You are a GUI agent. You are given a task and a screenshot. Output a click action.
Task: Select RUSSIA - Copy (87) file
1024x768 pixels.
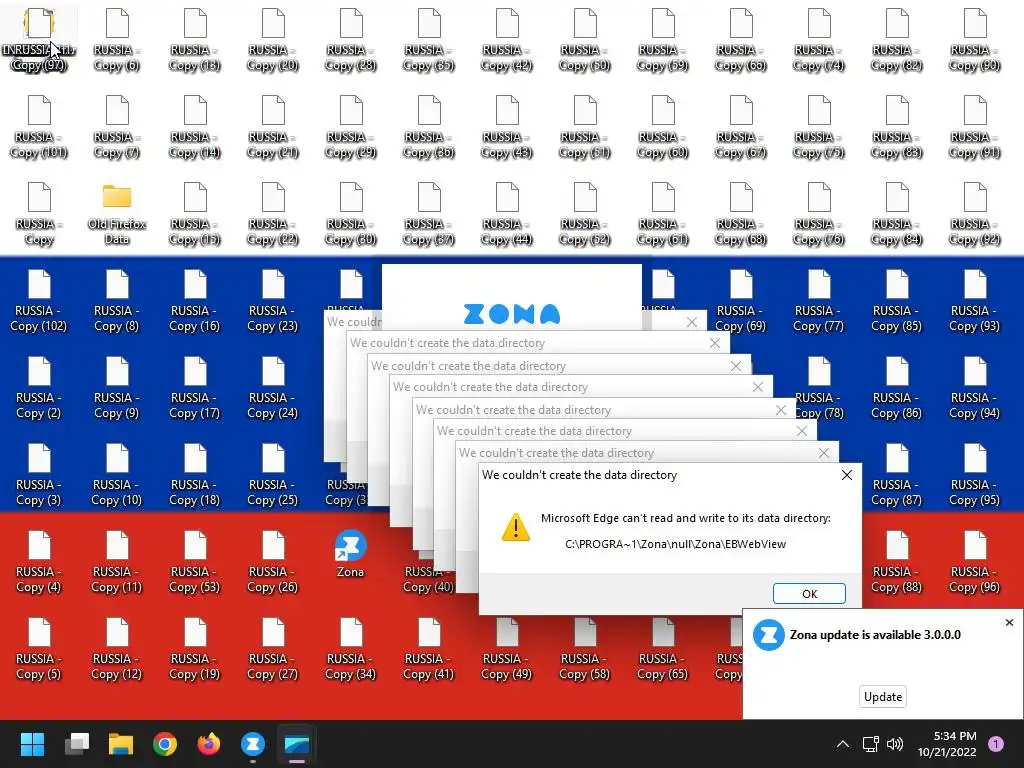pos(897,474)
